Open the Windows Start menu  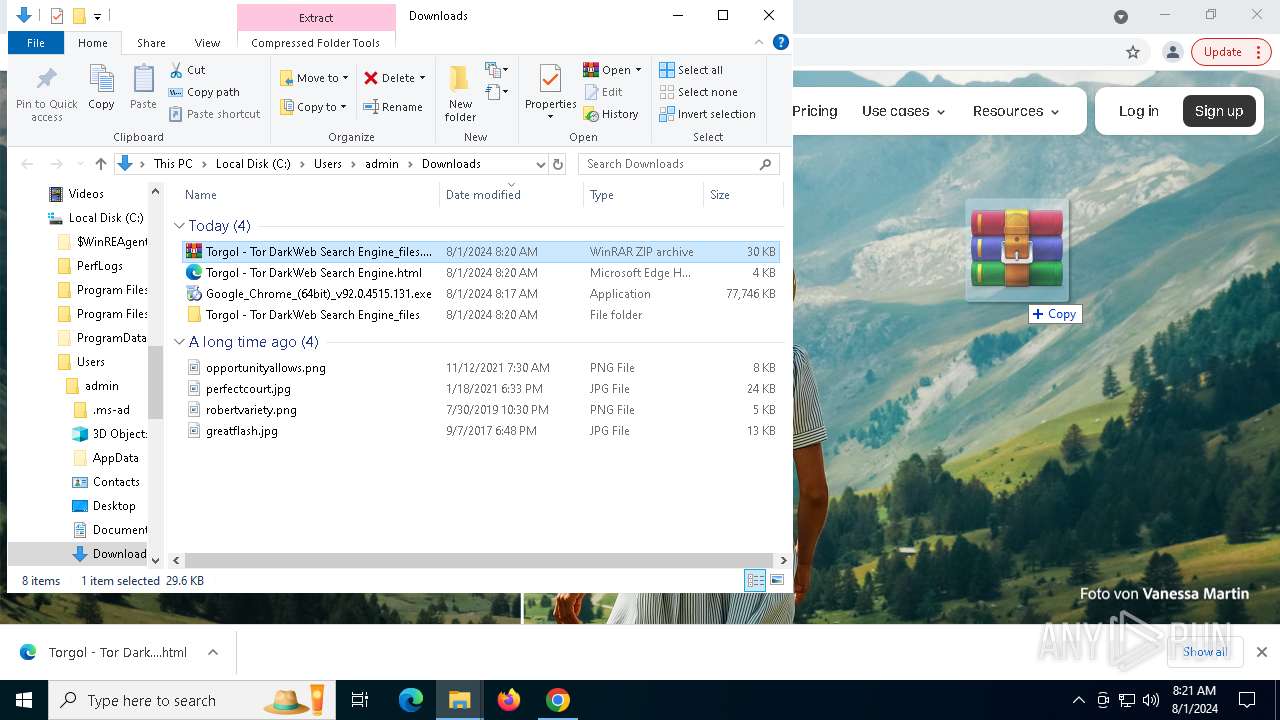click(x=24, y=700)
